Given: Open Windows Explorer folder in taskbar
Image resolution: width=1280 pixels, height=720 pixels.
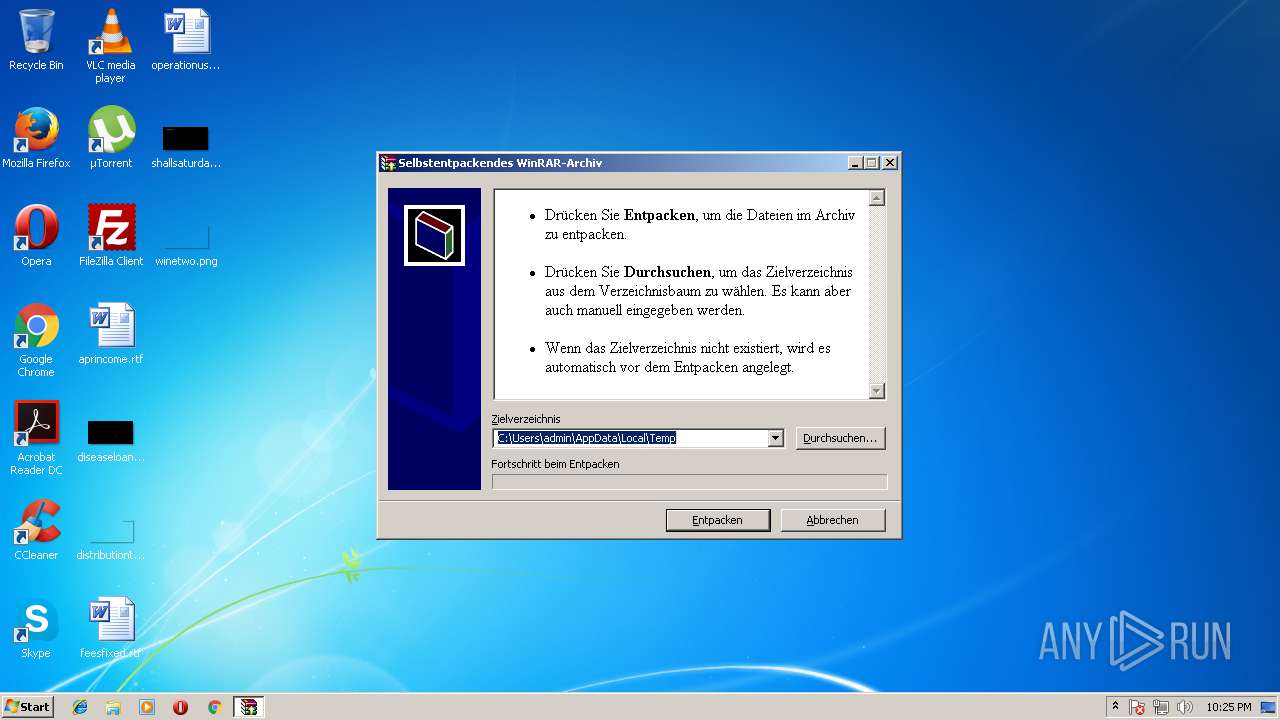Looking at the screenshot, I should pos(113,707).
